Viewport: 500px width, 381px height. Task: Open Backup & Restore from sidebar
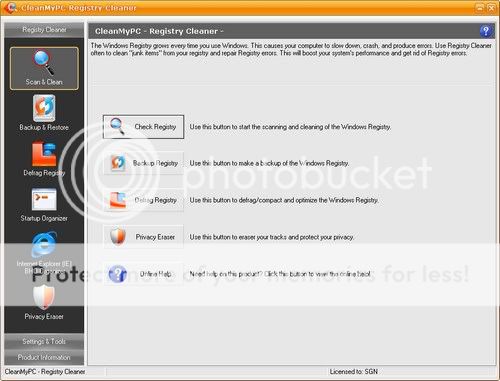pos(44,113)
